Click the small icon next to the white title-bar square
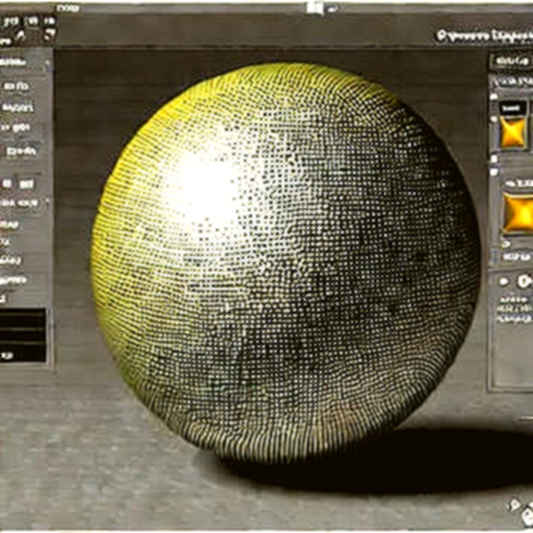533x533 pixels. tap(332, 9)
